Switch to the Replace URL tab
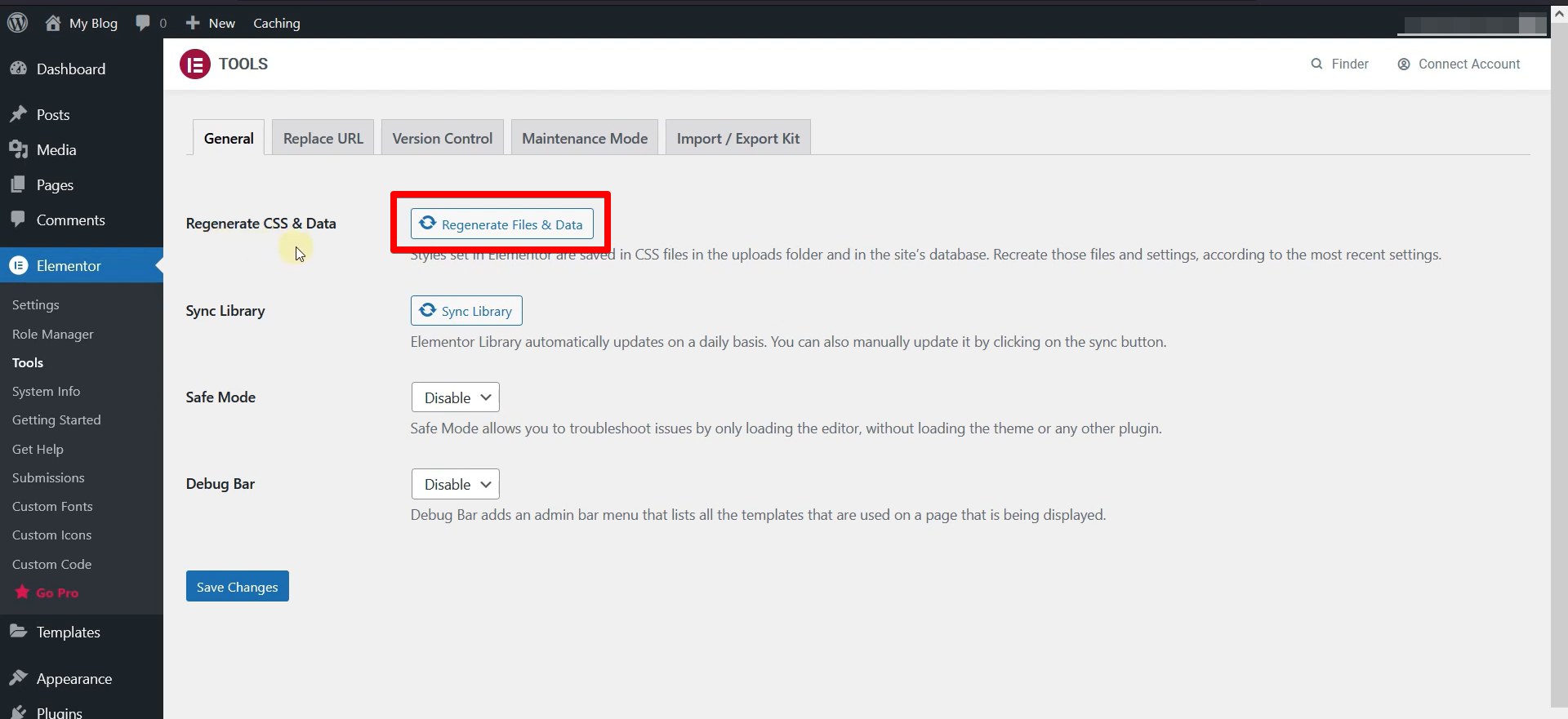Image resolution: width=1568 pixels, height=719 pixels. click(x=323, y=139)
